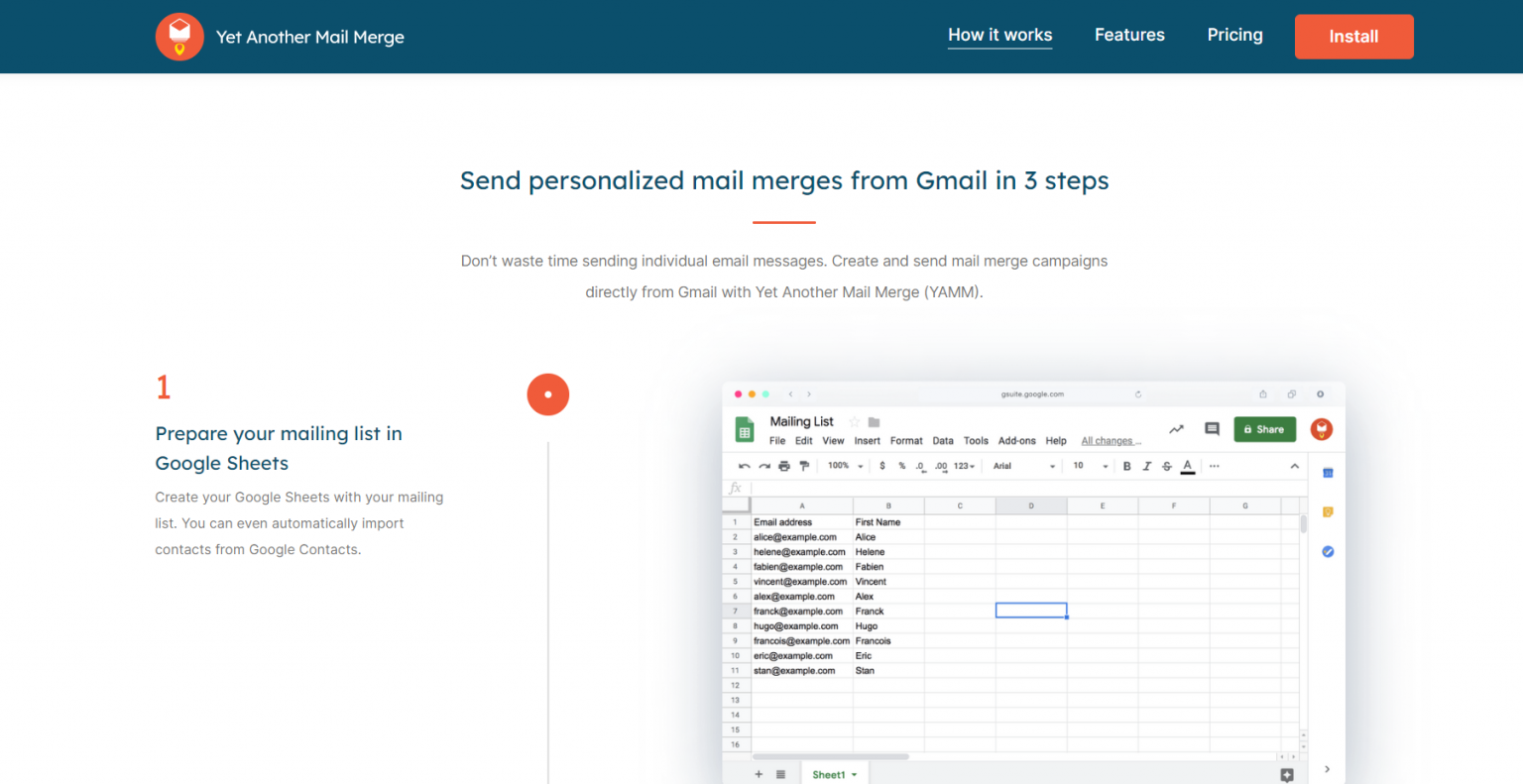Open the Add-ons menu
The width and height of the screenshot is (1523, 784).
[x=1018, y=440]
